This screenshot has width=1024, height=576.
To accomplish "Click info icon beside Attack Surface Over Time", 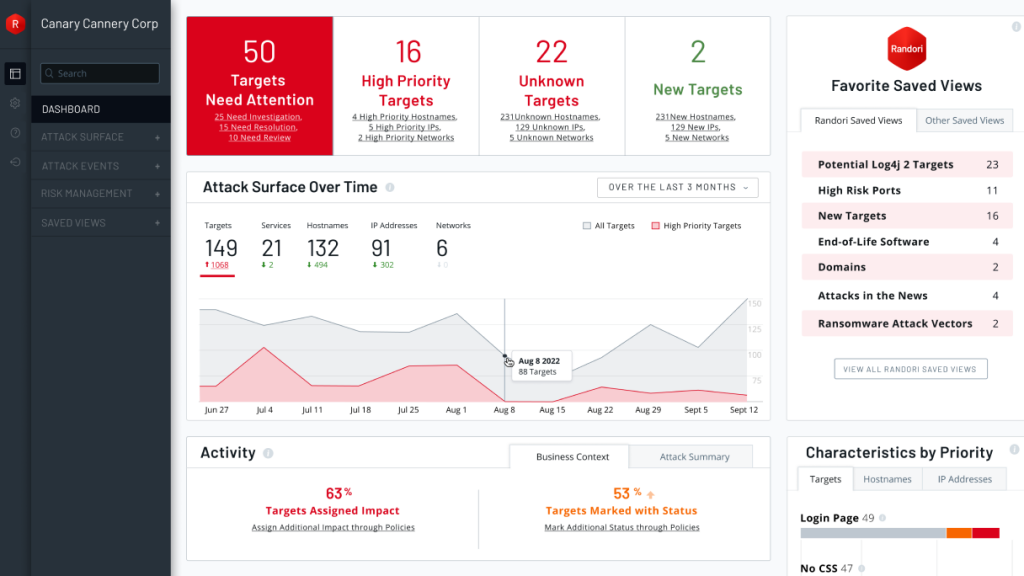I will (x=390, y=188).
